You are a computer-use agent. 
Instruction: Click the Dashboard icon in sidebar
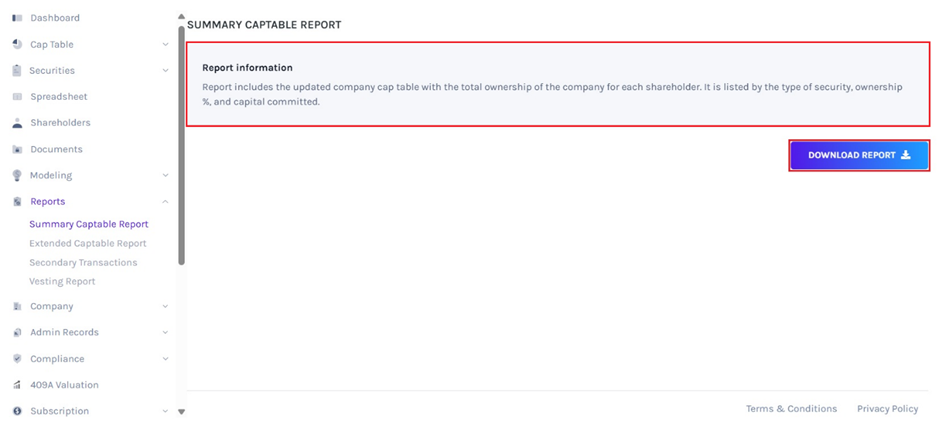coord(17,18)
